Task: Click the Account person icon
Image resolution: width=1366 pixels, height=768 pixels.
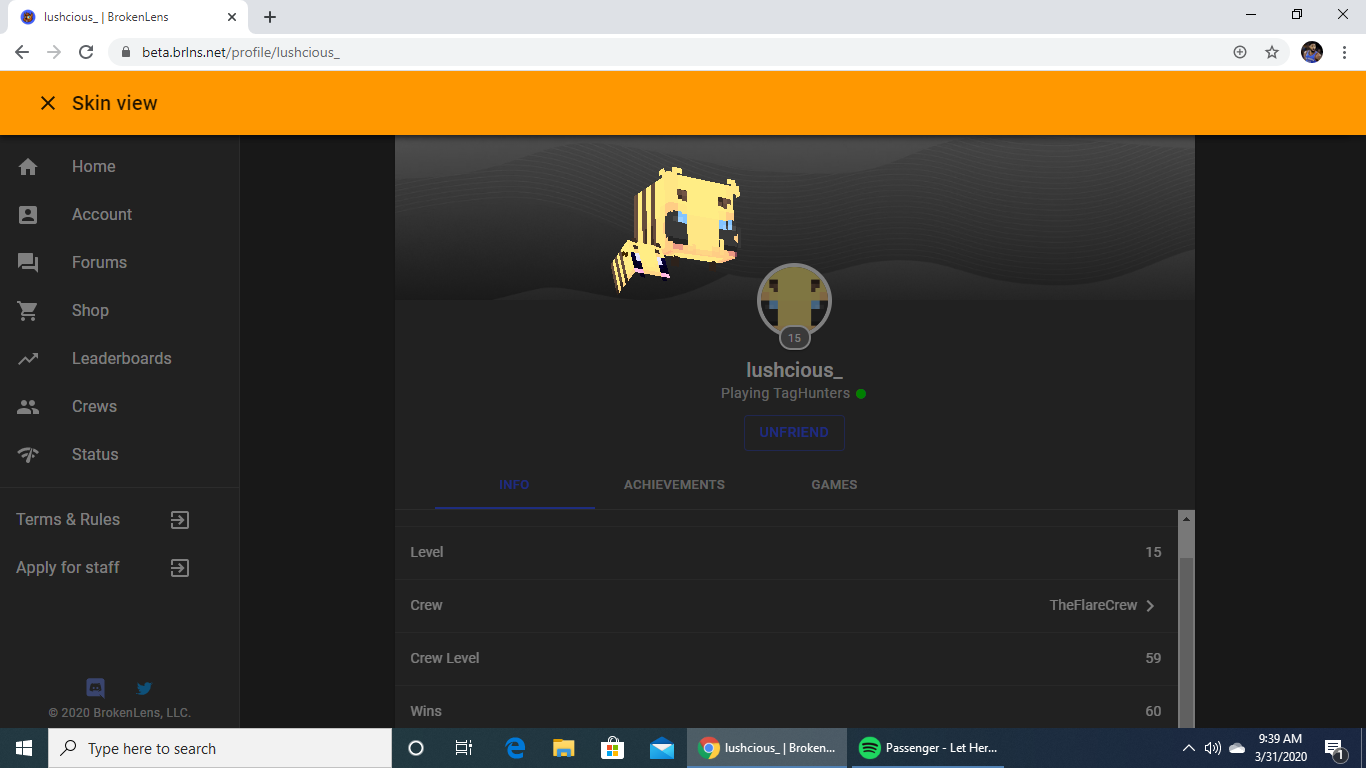Action: tap(28, 215)
